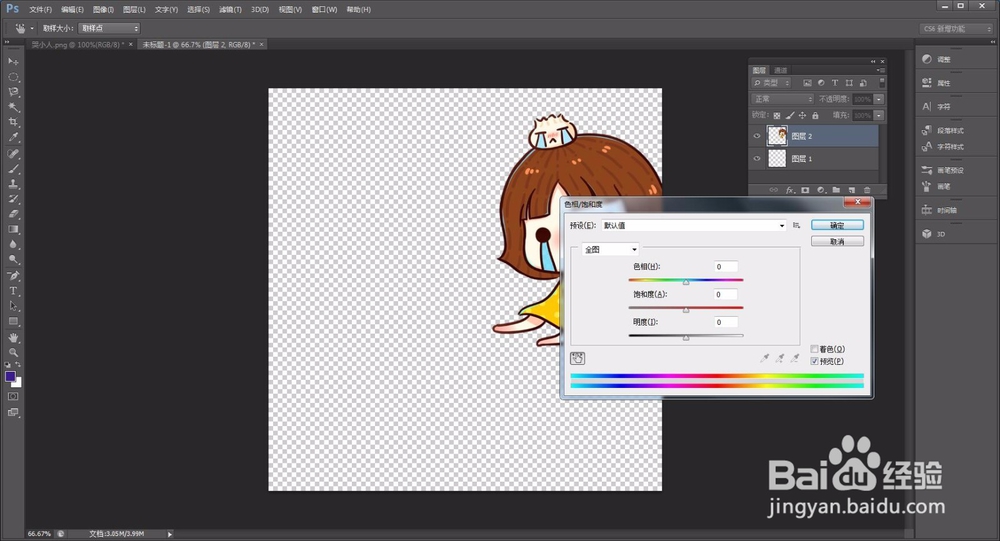The image size is (1000, 541).
Task: Click the delete layer trash icon
Action: tap(867, 190)
